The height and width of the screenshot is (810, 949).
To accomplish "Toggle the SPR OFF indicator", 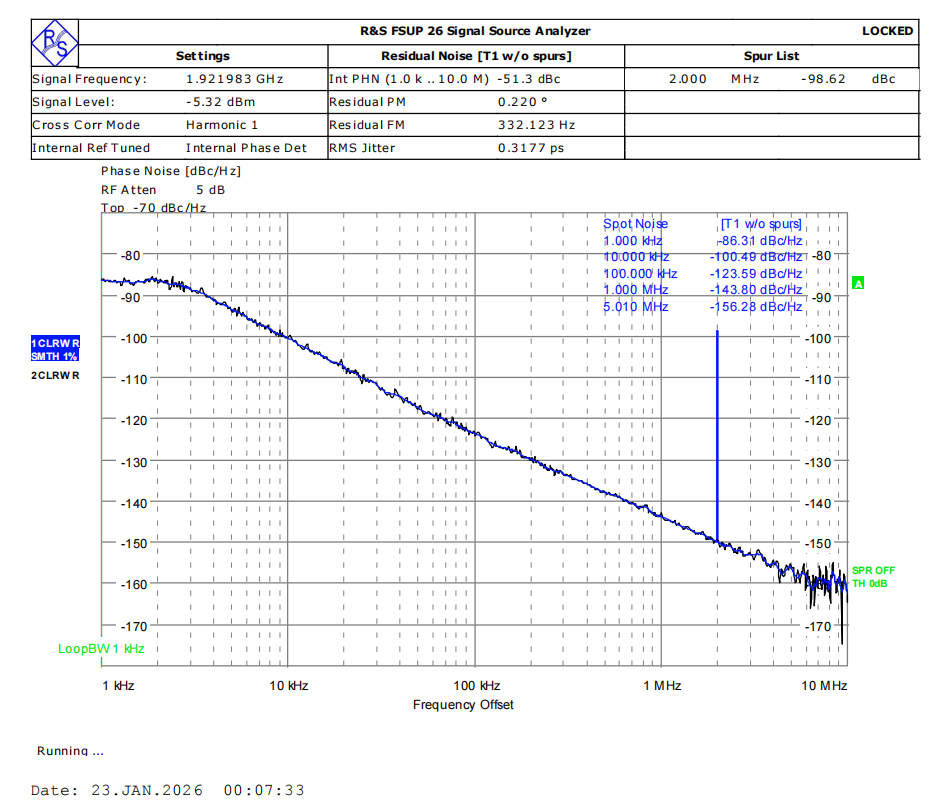I will tap(873, 570).
